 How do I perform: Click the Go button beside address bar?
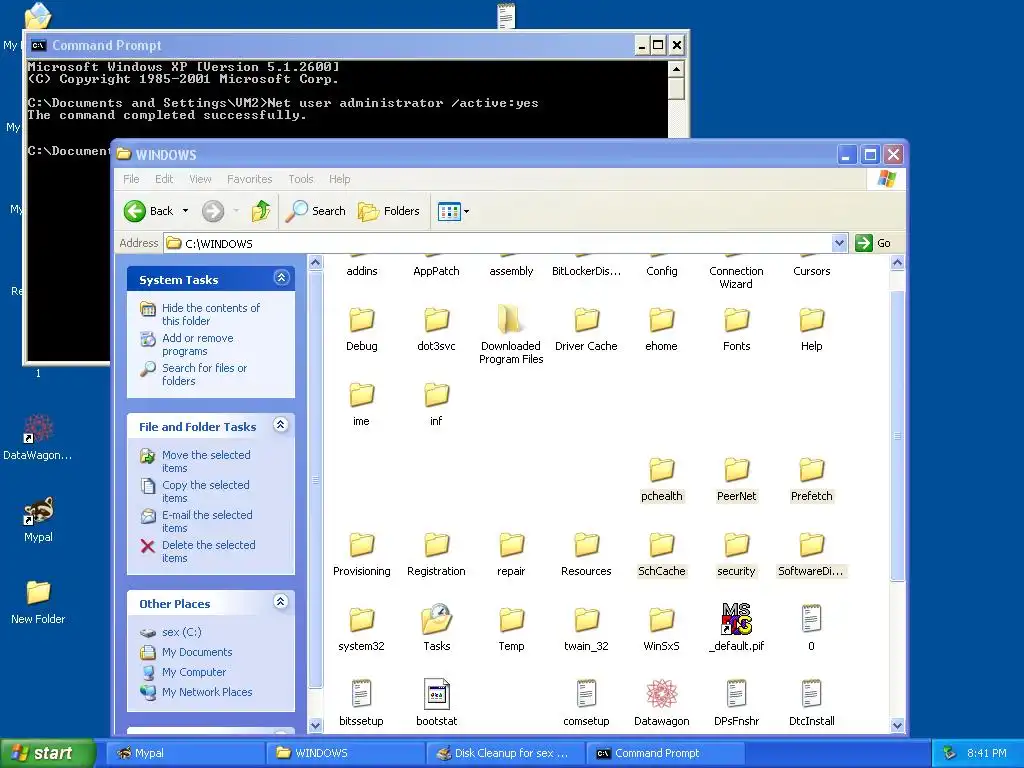873,243
